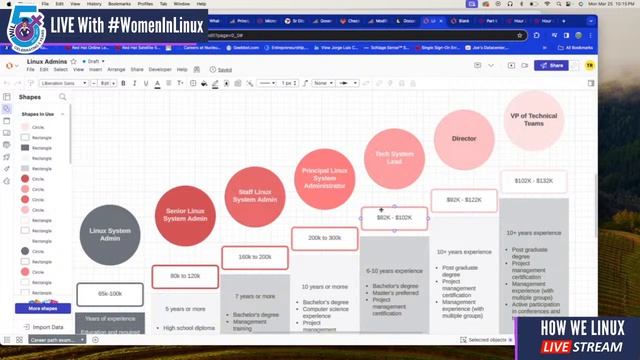Select the VP of Technical Teams circle
Viewport: 640px width, 360px height.
point(533,120)
